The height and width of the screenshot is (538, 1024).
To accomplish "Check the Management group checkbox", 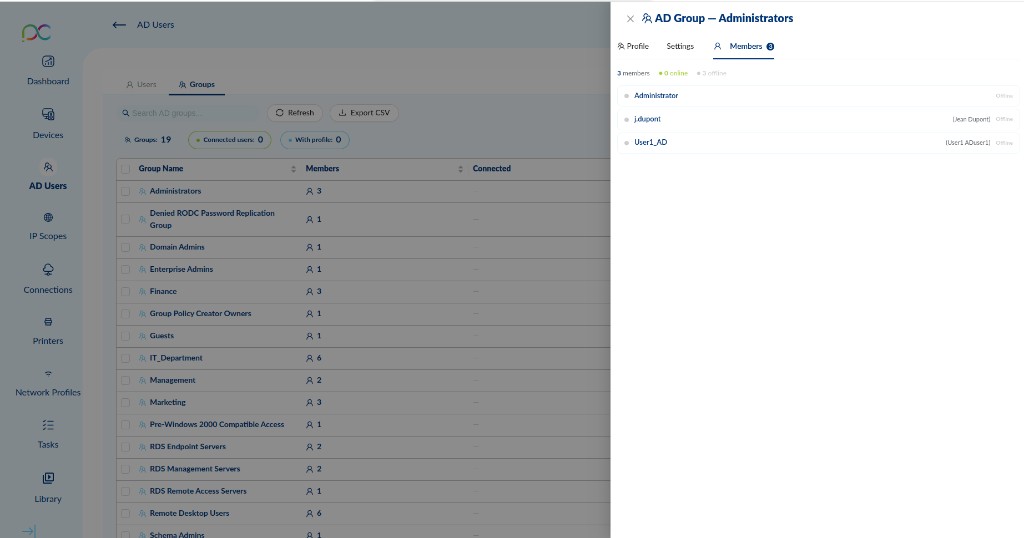I will click(125, 381).
